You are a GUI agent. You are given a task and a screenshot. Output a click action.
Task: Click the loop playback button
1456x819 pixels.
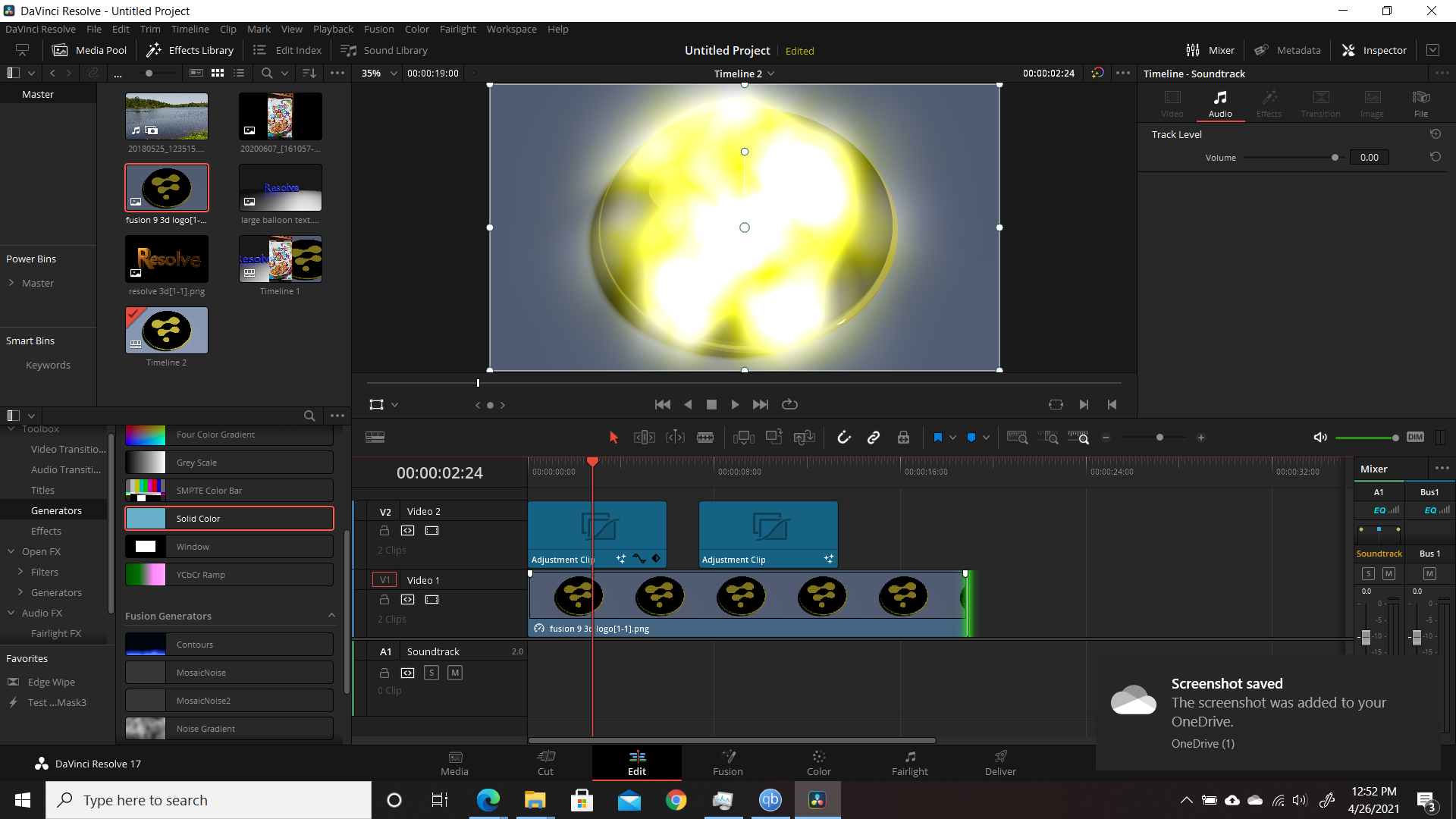[x=789, y=404]
